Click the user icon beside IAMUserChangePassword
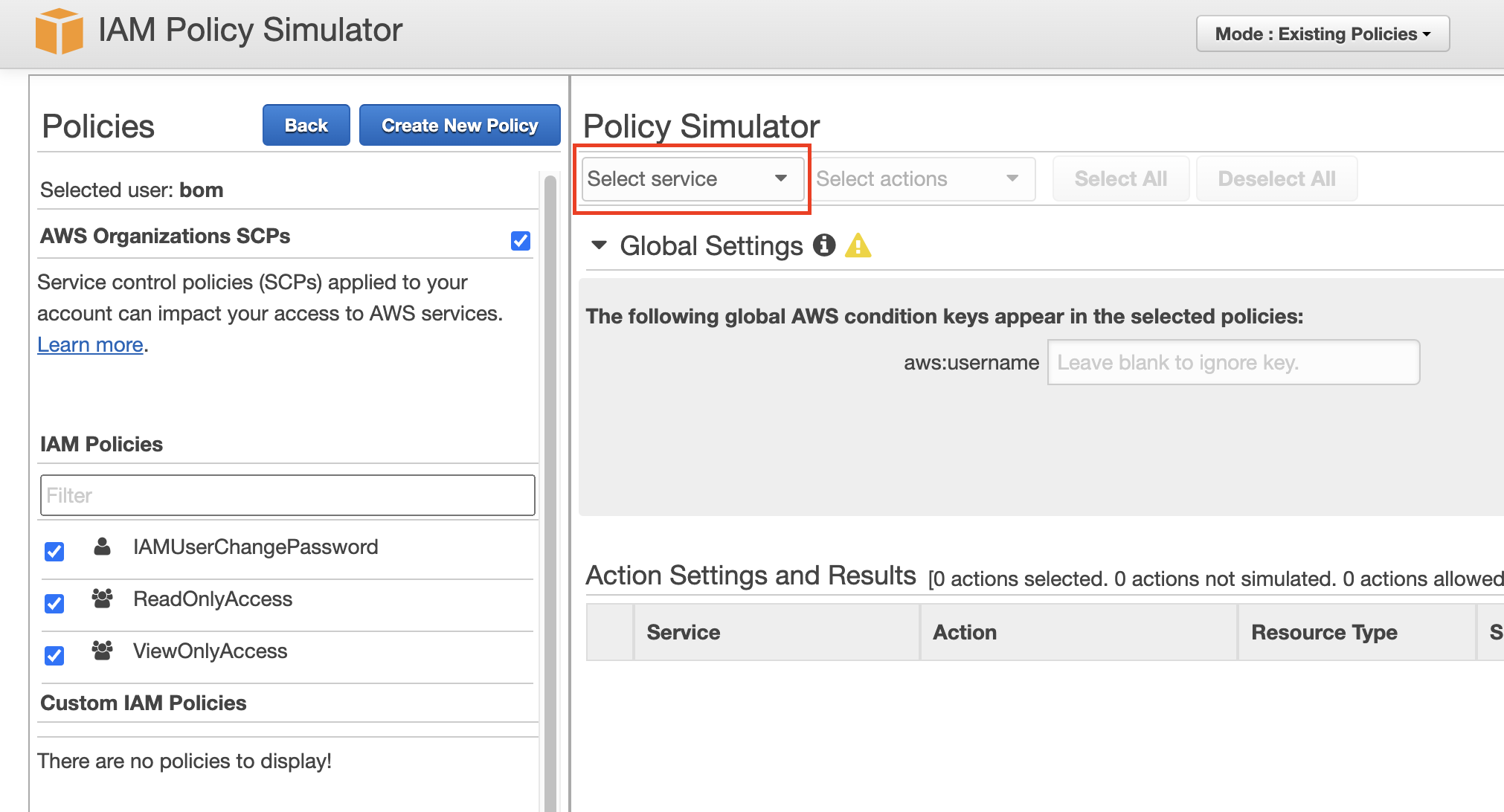 pos(102,547)
